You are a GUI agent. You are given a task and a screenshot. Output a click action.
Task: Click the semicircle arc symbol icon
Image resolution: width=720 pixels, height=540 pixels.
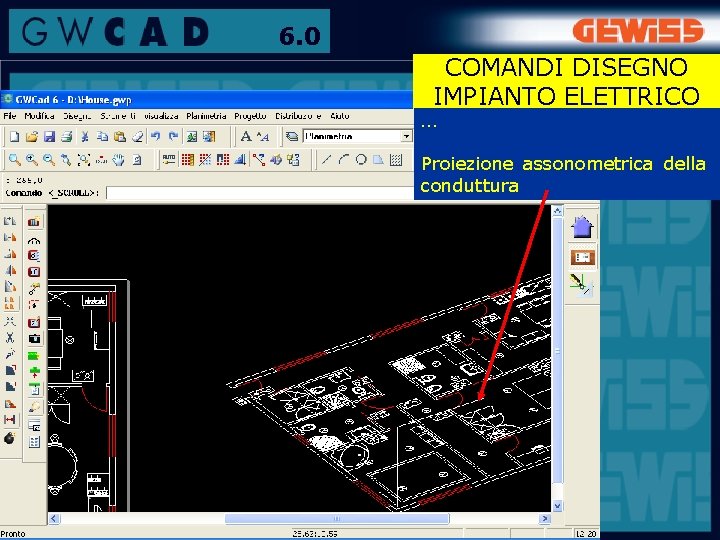34,240
